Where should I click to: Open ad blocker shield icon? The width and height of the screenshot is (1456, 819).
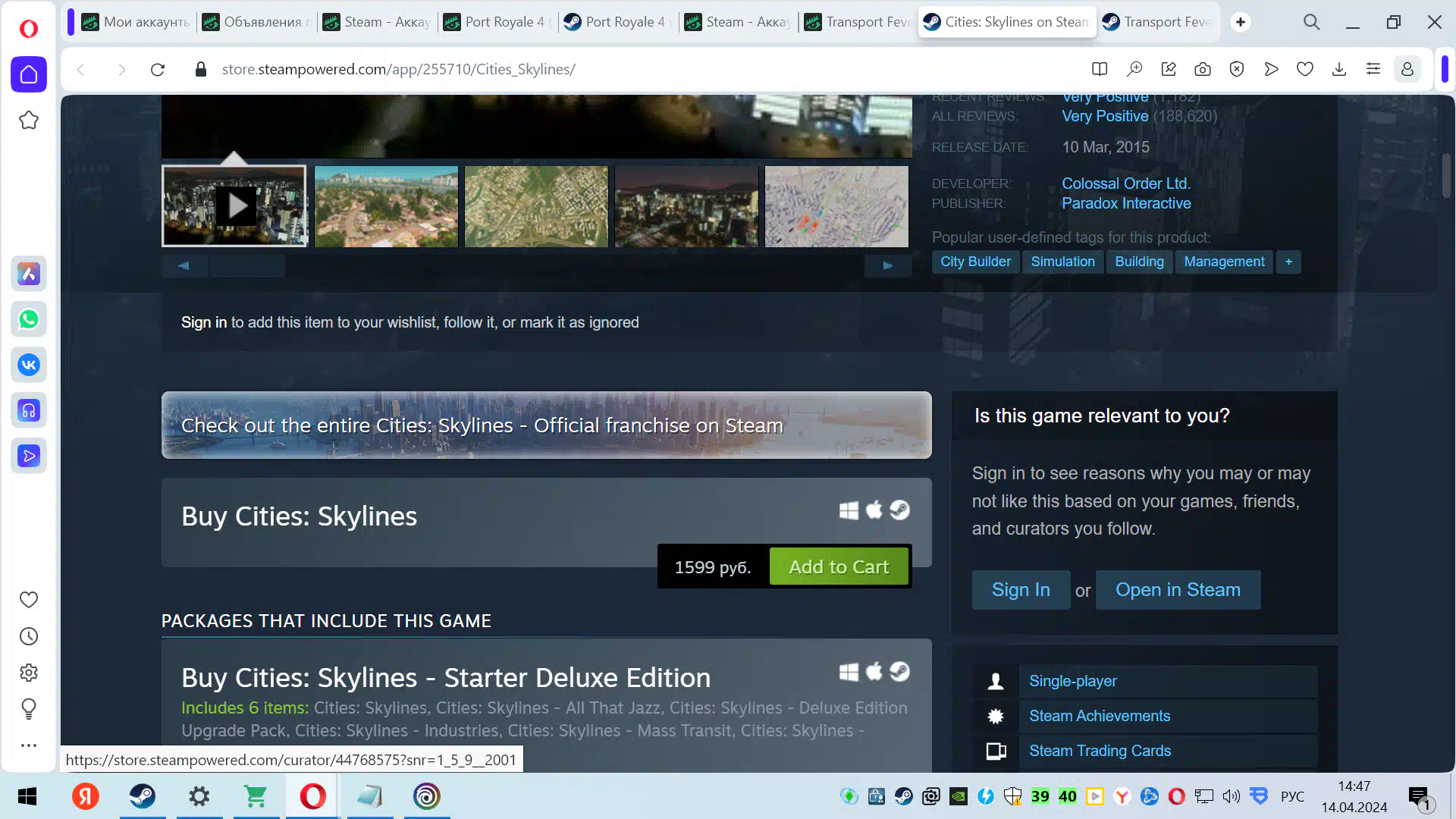(x=1237, y=70)
